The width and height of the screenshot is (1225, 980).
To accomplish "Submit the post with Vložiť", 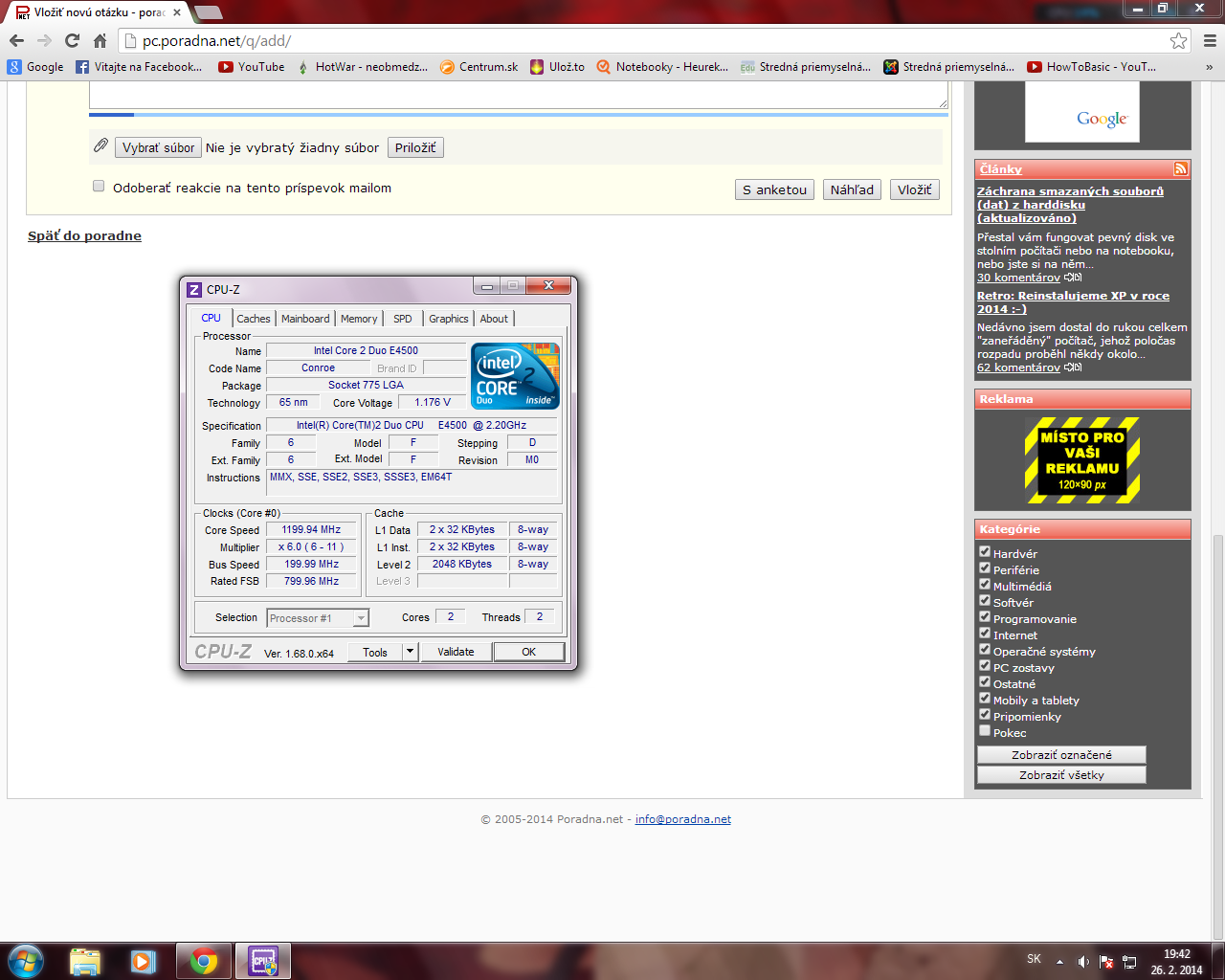I will (915, 189).
